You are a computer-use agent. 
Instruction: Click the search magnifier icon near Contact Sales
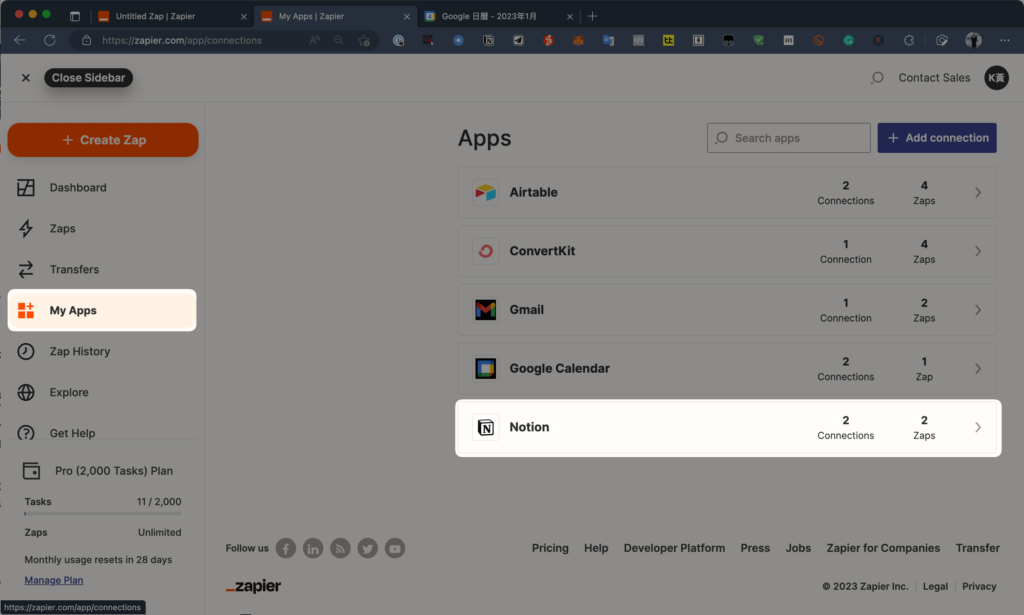click(877, 78)
